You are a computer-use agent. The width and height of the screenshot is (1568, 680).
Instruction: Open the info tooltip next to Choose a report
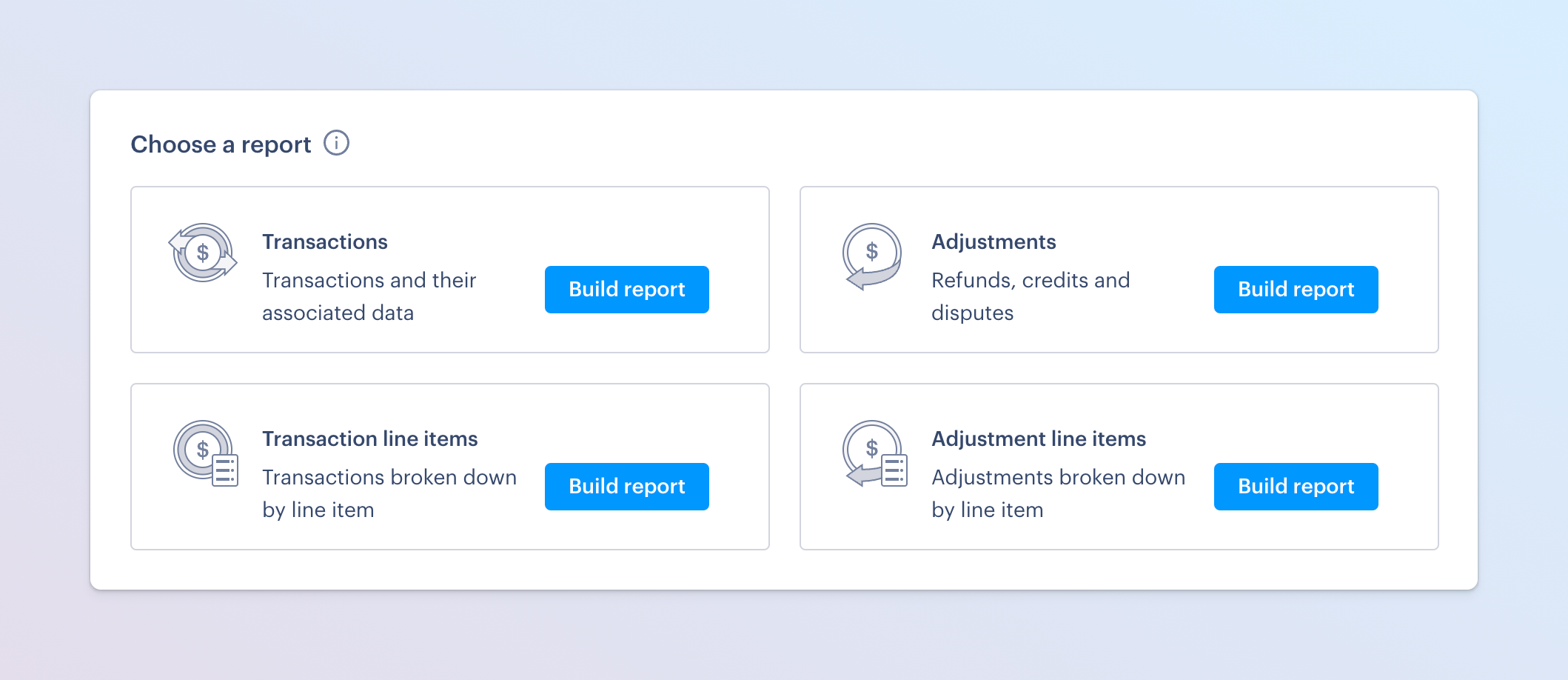coord(337,143)
